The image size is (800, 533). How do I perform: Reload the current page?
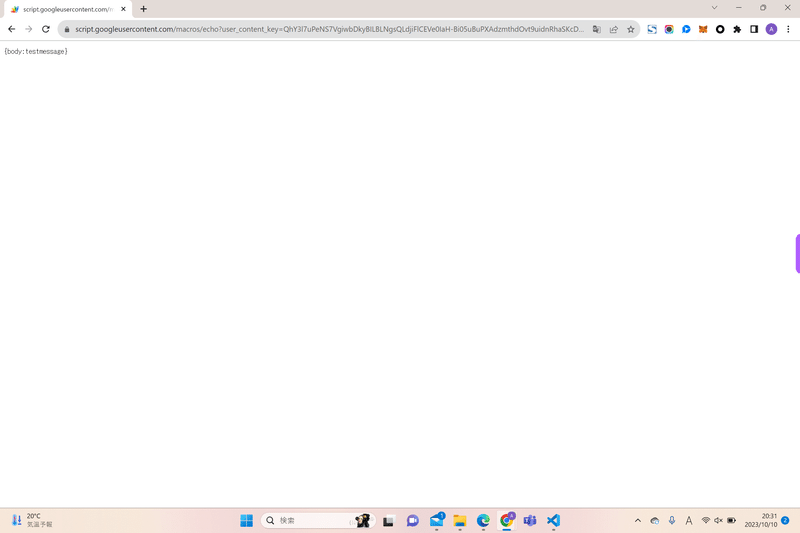pos(46,29)
